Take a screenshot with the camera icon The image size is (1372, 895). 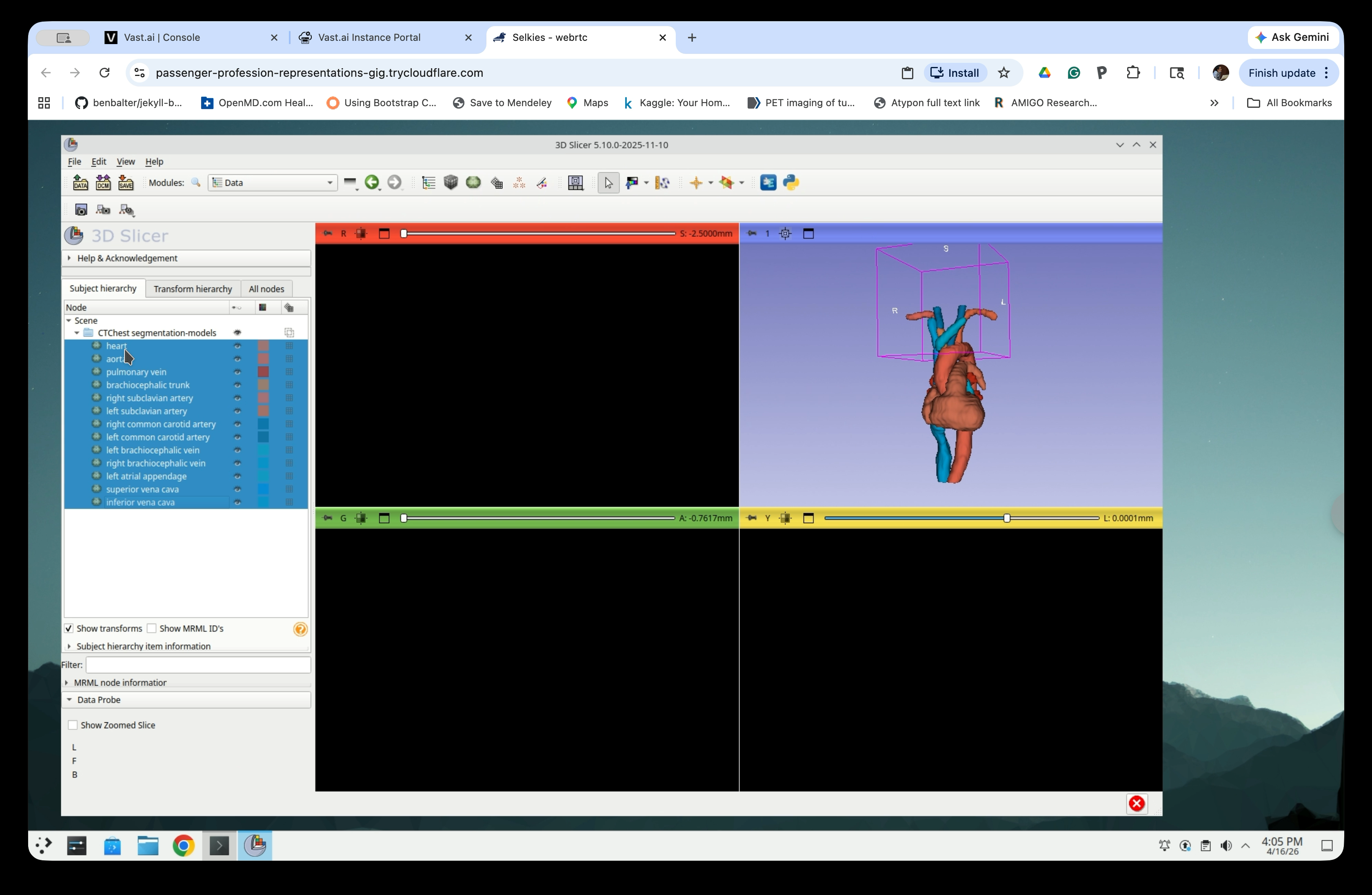click(x=81, y=209)
